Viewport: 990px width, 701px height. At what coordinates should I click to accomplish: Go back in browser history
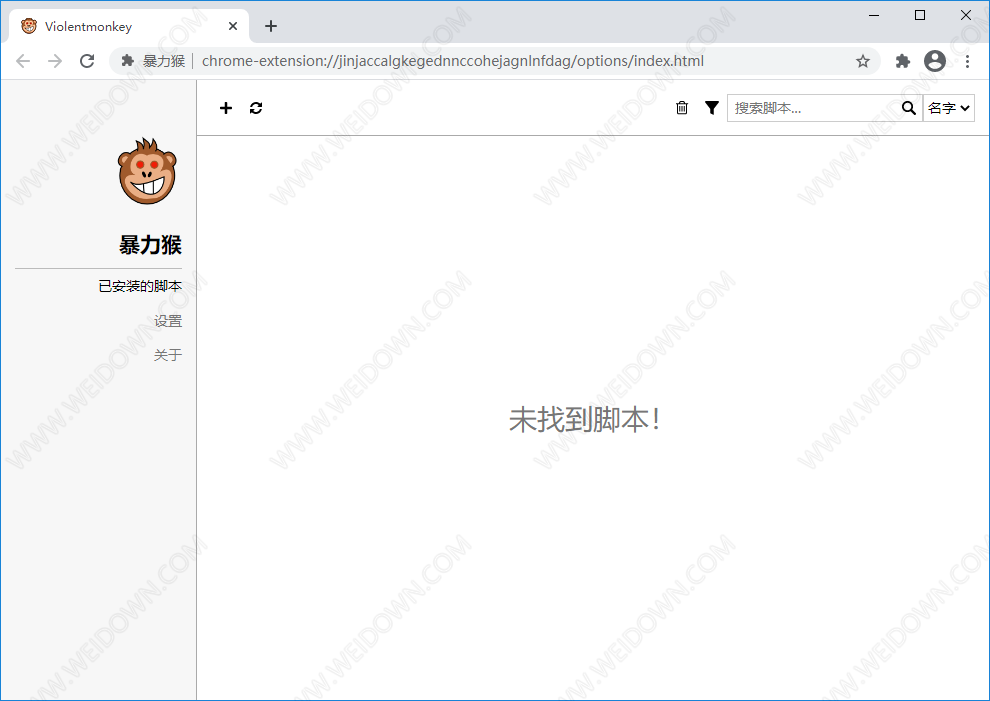[x=23, y=61]
